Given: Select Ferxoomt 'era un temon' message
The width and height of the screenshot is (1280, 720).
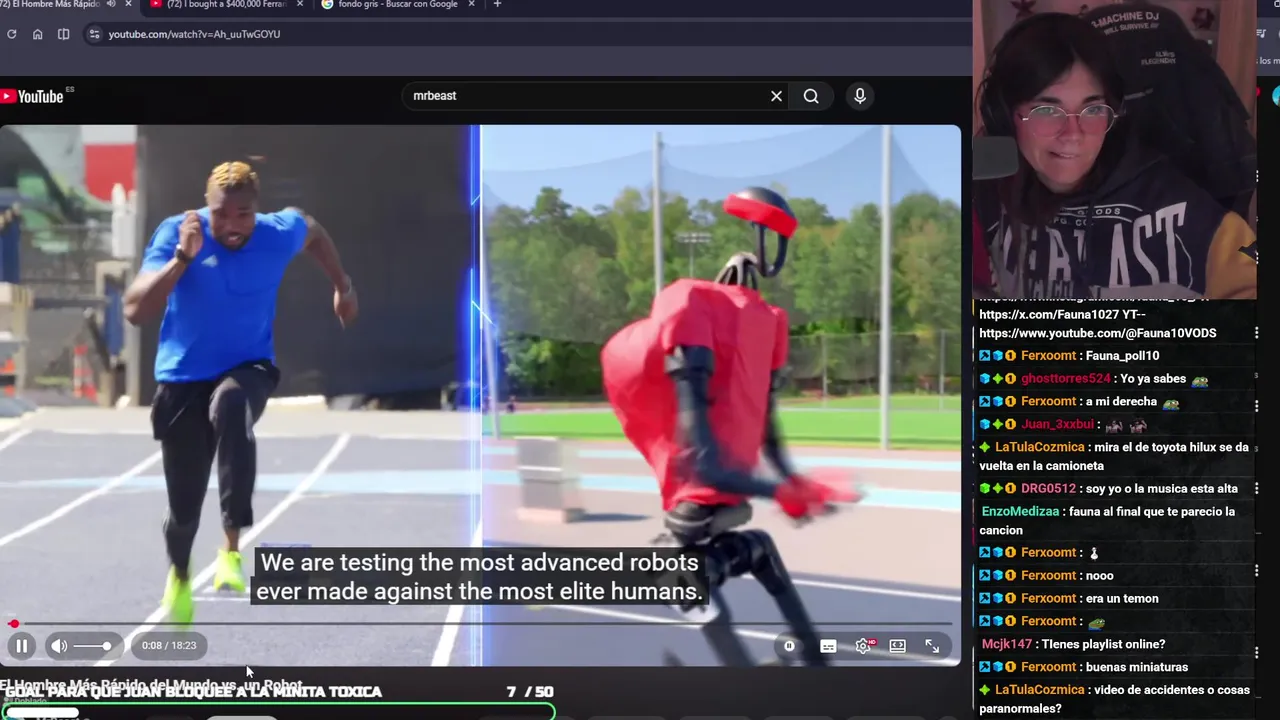Looking at the screenshot, I should 1069,599.
